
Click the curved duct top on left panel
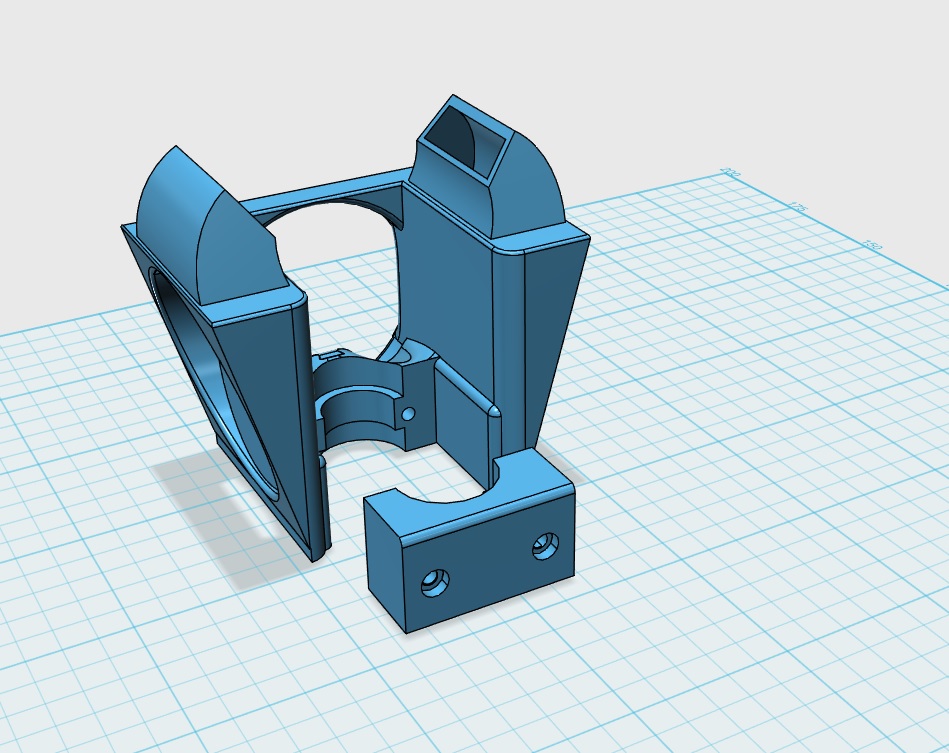[206, 227]
